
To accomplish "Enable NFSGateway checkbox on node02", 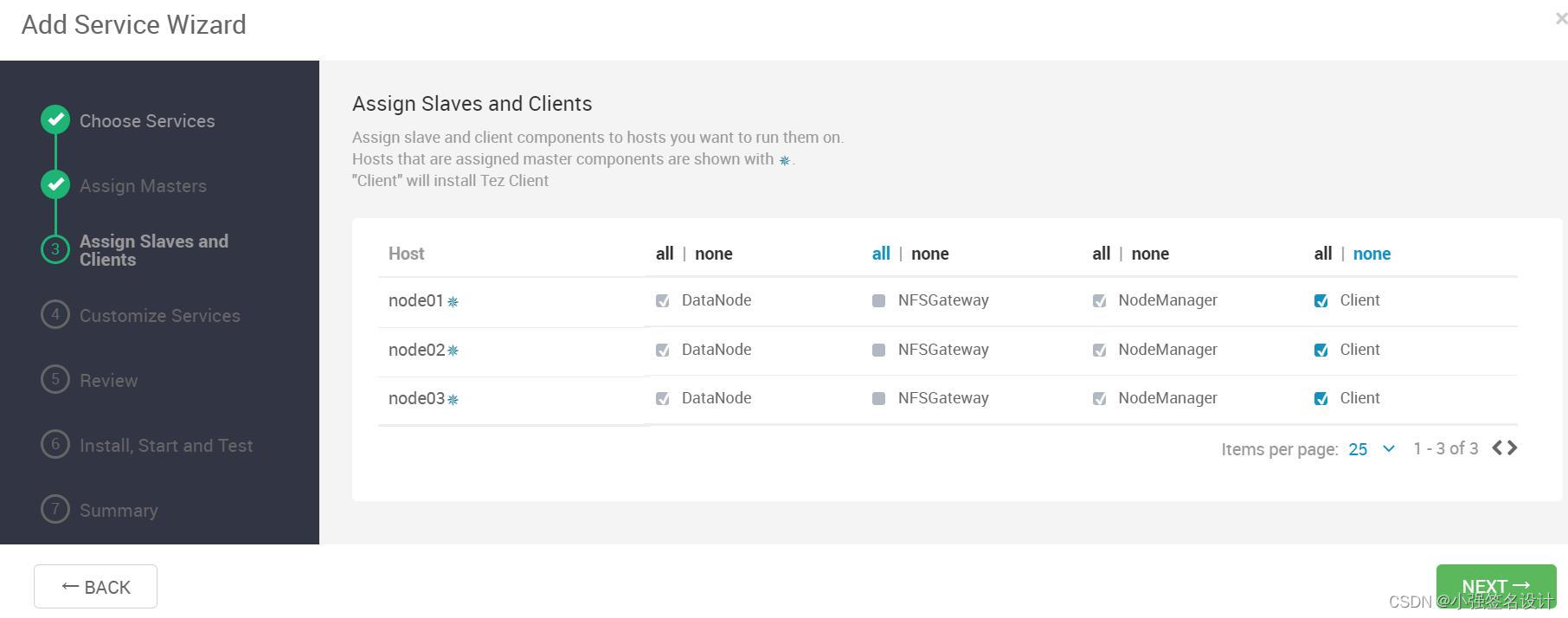I will pyautogui.click(x=878, y=350).
